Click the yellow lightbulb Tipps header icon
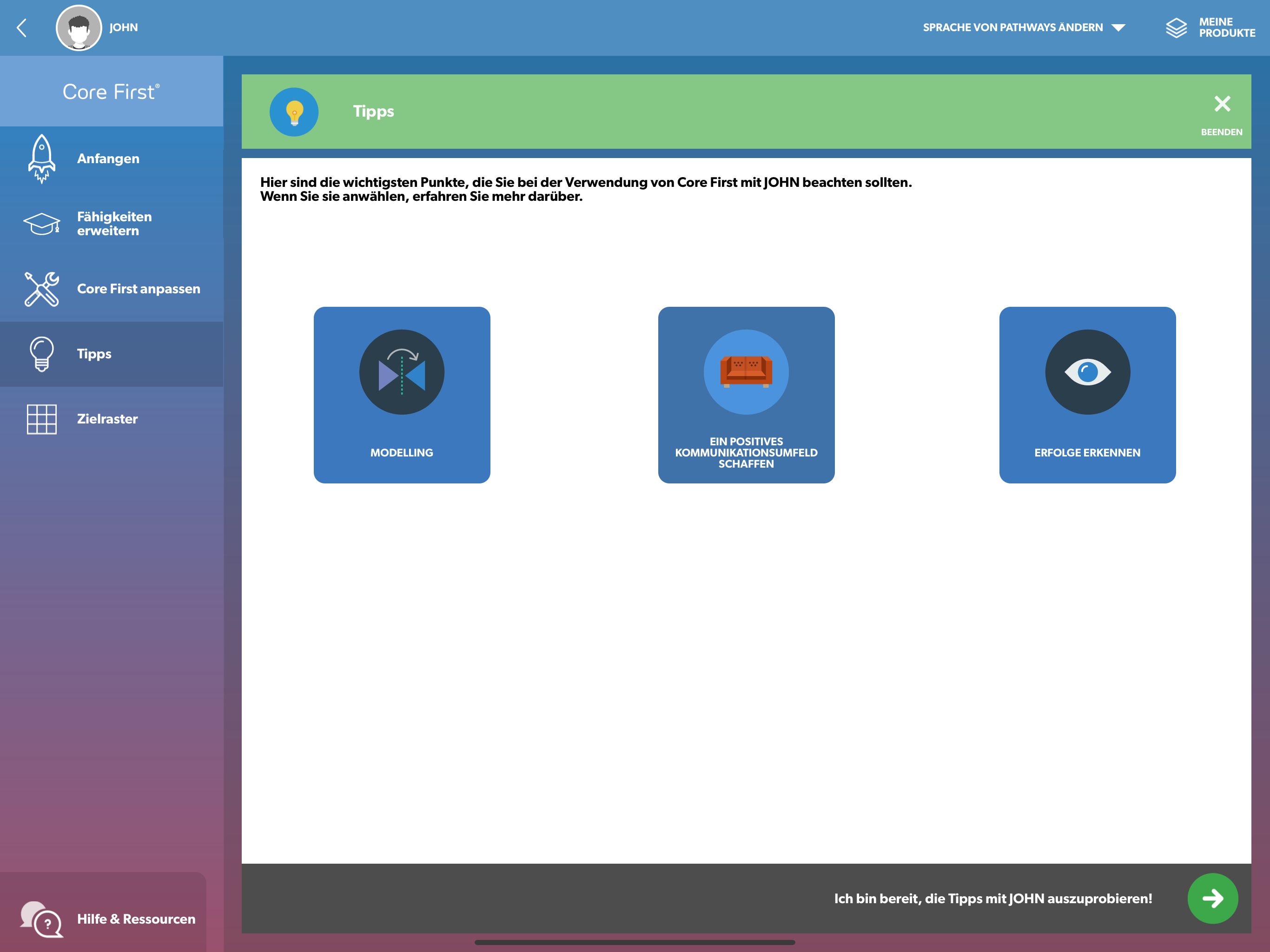 [x=294, y=112]
